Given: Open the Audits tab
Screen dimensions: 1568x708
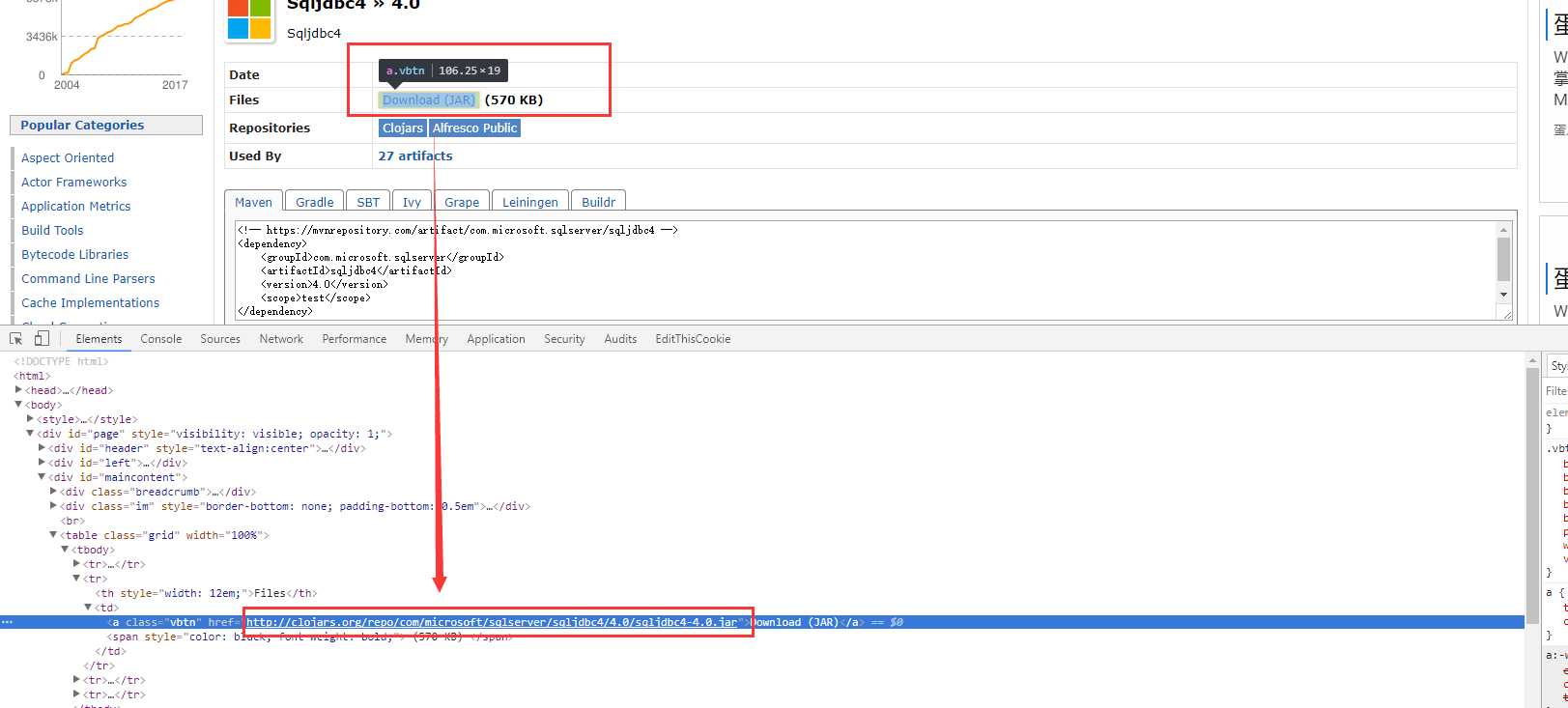Looking at the screenshot, I should (620, 339).
